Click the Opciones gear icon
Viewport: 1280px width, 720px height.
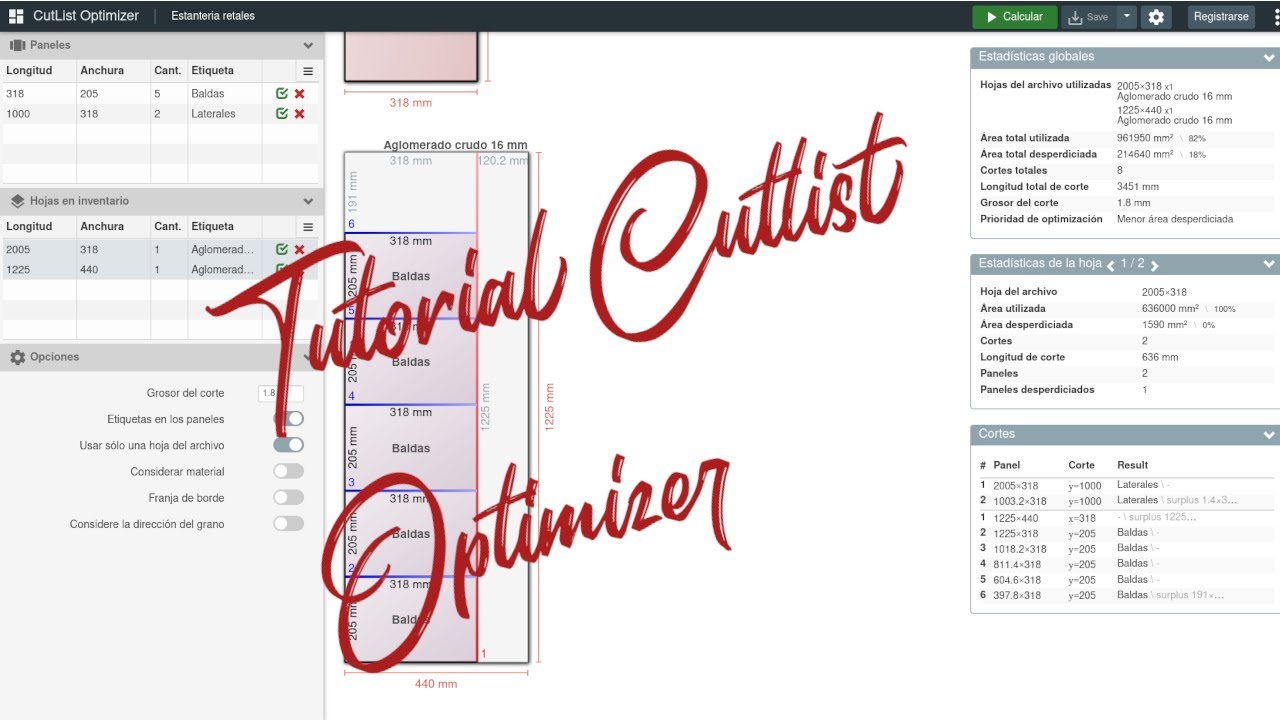click(17, 357)
